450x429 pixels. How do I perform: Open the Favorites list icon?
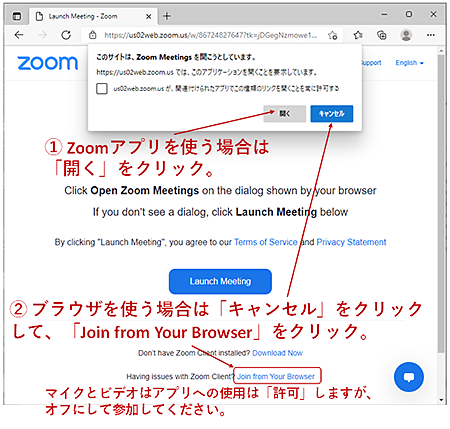pos(358,35)
